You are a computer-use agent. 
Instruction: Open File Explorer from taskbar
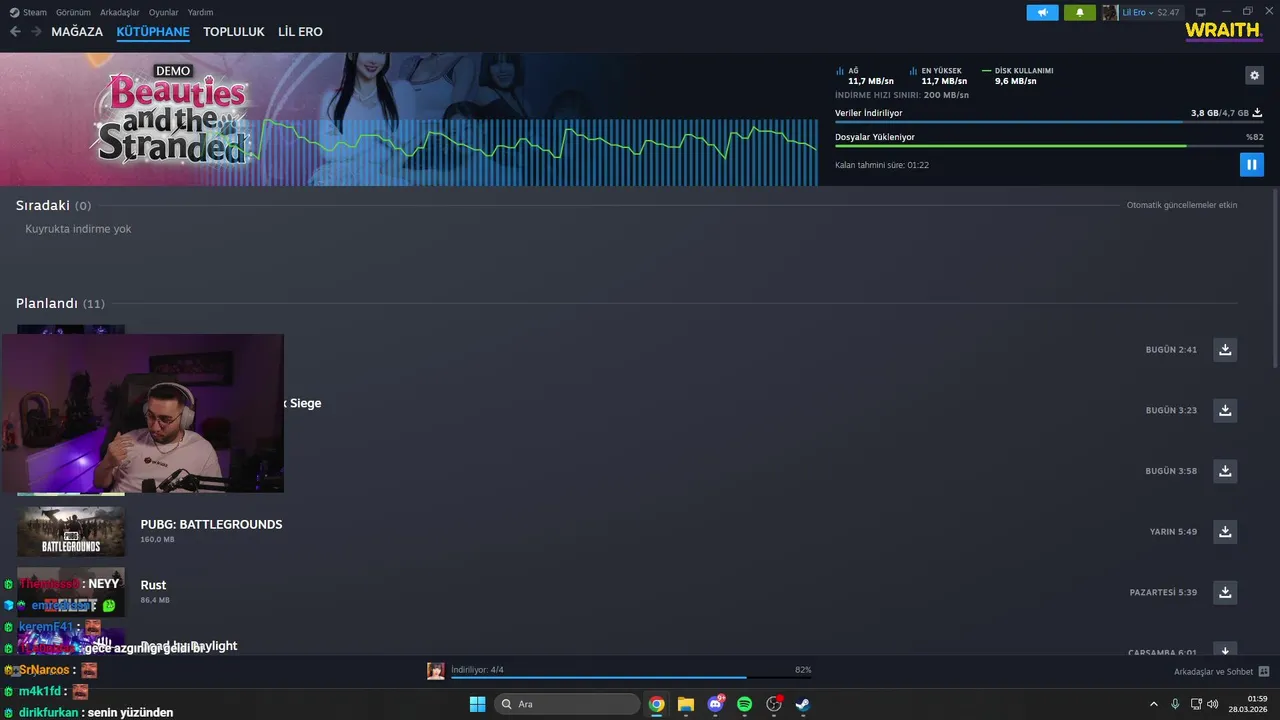(685, 704)
